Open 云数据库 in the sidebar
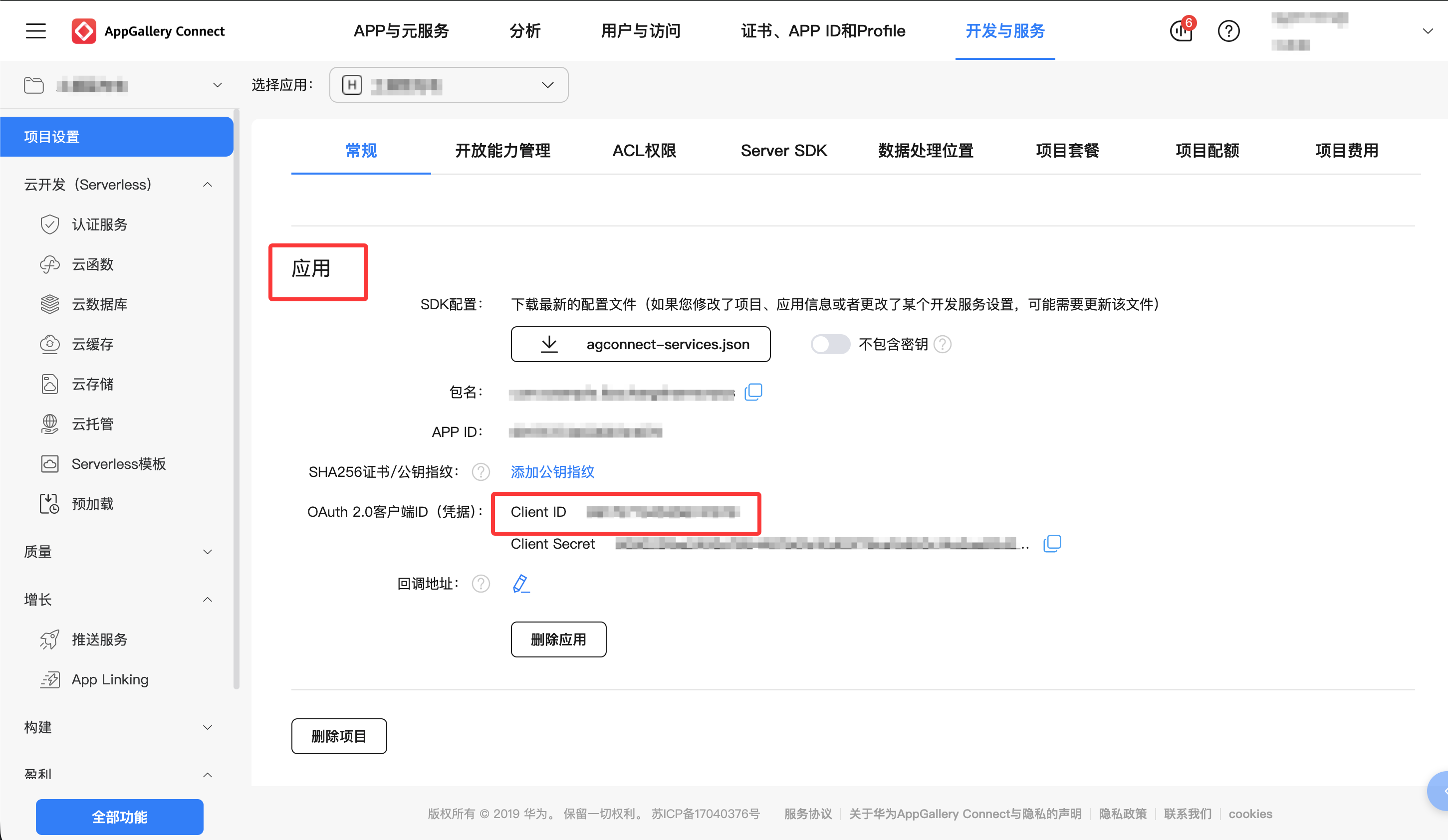This screenshot has width=1448, height=840. [99, 304]
